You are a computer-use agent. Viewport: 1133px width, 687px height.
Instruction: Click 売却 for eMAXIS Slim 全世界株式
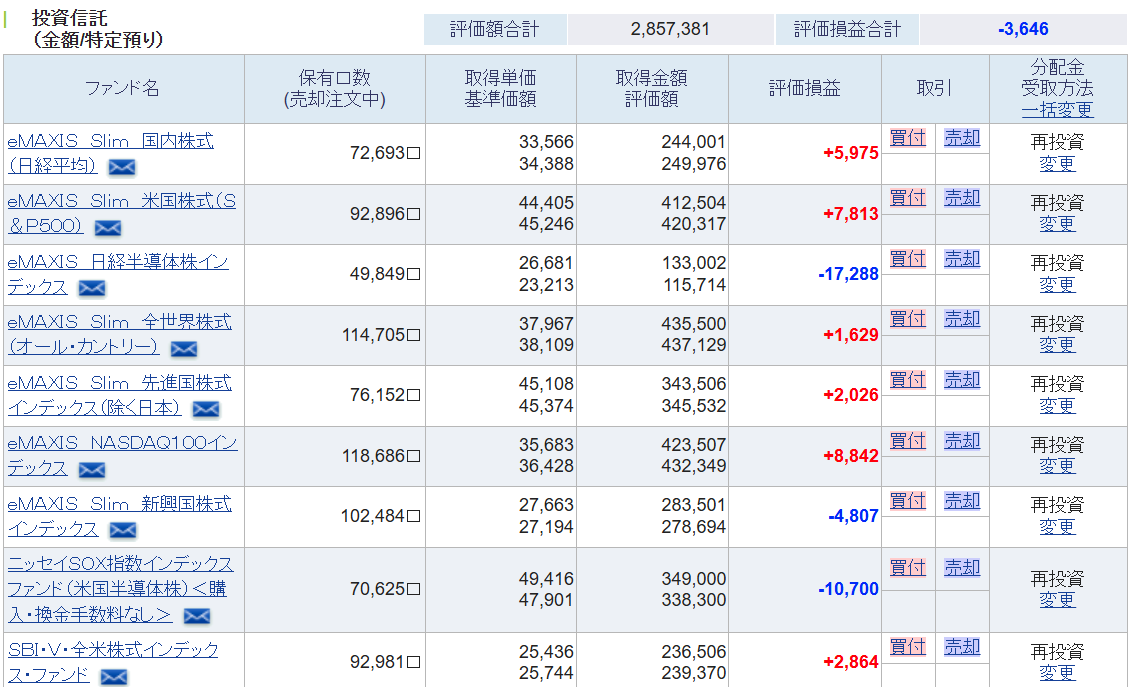(962, 319)
